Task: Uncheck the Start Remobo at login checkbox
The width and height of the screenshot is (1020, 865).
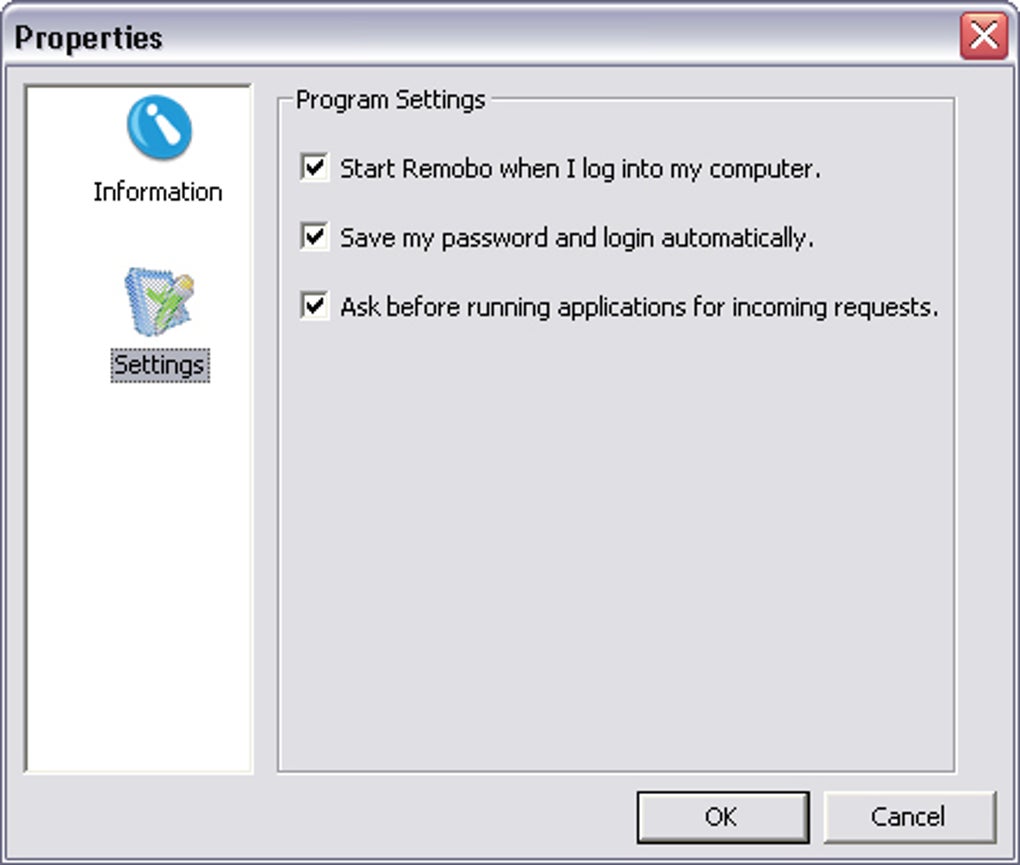Action: [315, 167]
